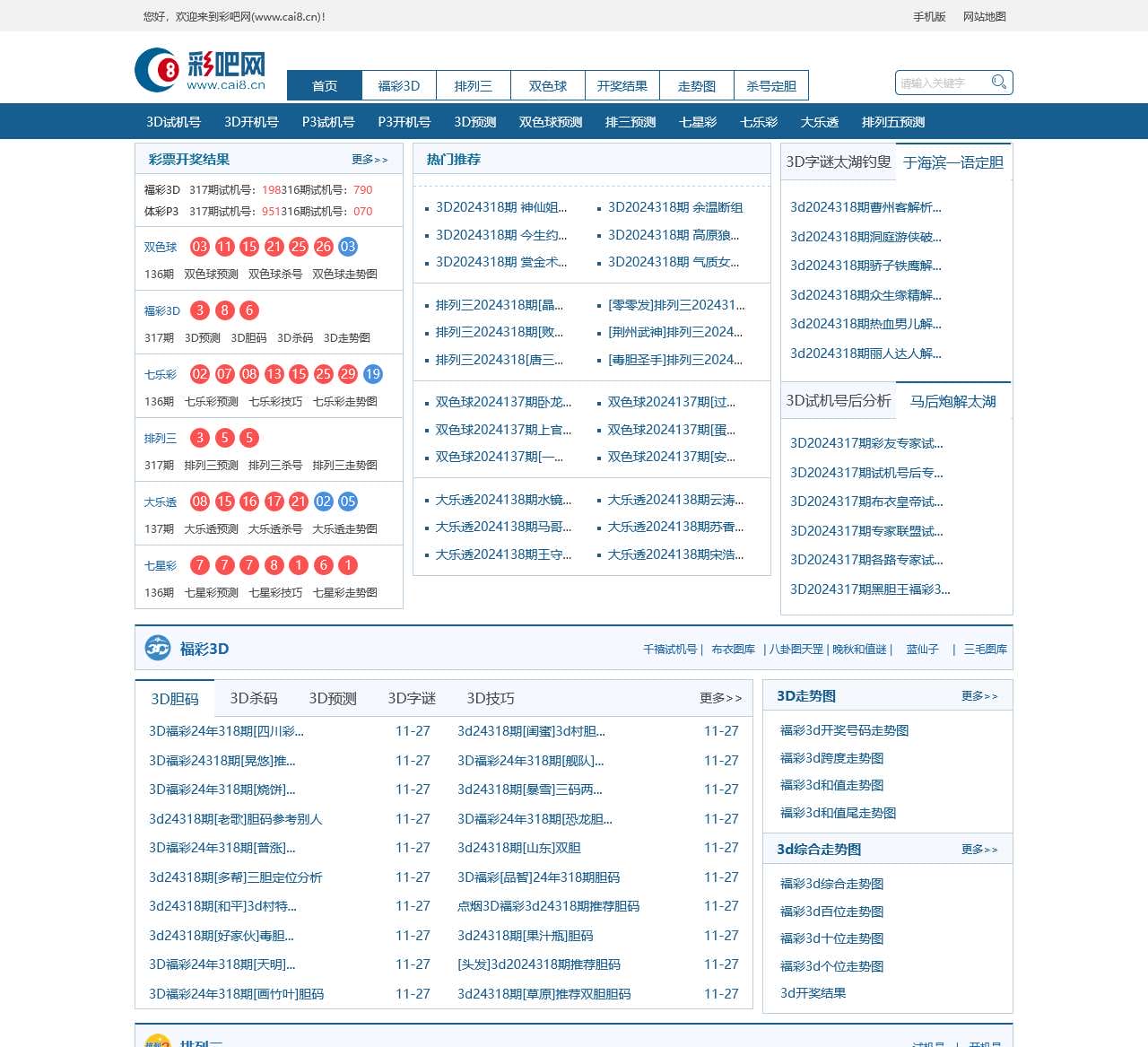Click the 福彩3D section round icon
This screenshot has width=1148, height=1047.
(x=158, y=648)
